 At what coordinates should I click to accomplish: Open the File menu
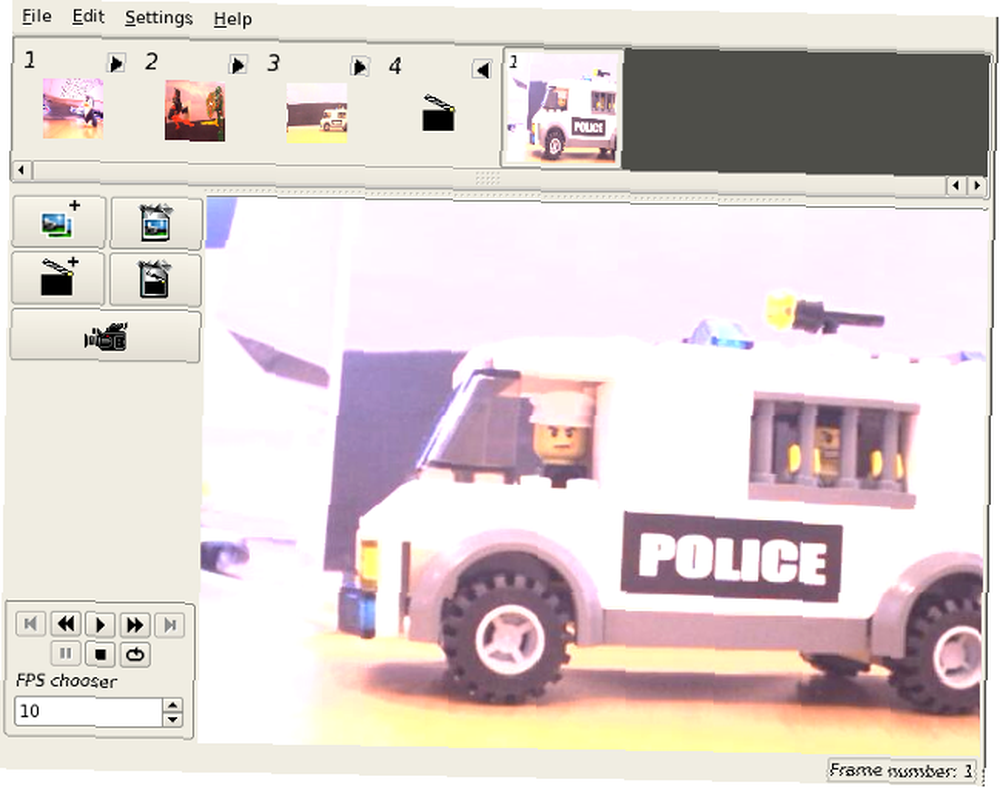click(x=37, y=15)
